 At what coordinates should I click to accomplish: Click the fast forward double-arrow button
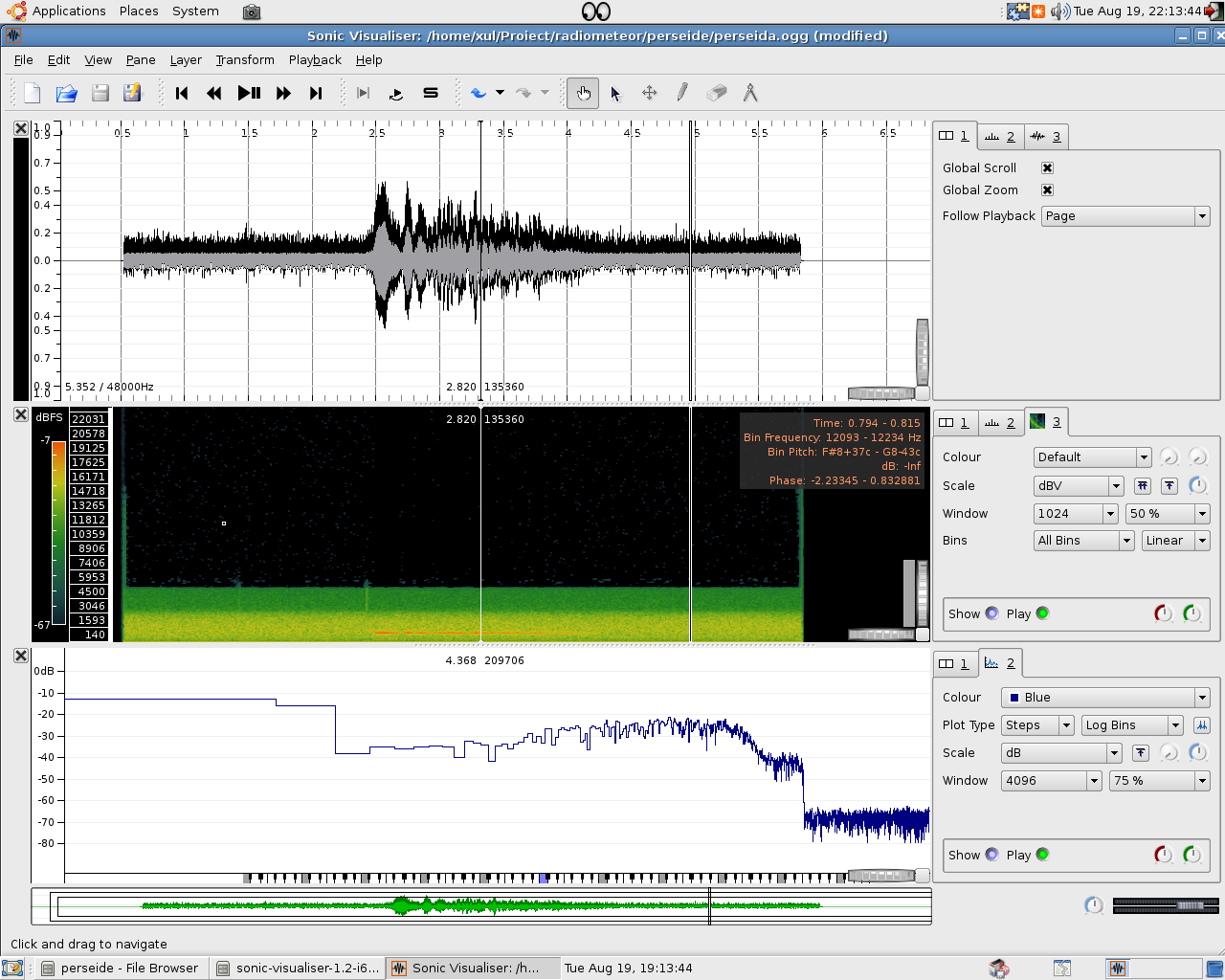pos(283,93)
